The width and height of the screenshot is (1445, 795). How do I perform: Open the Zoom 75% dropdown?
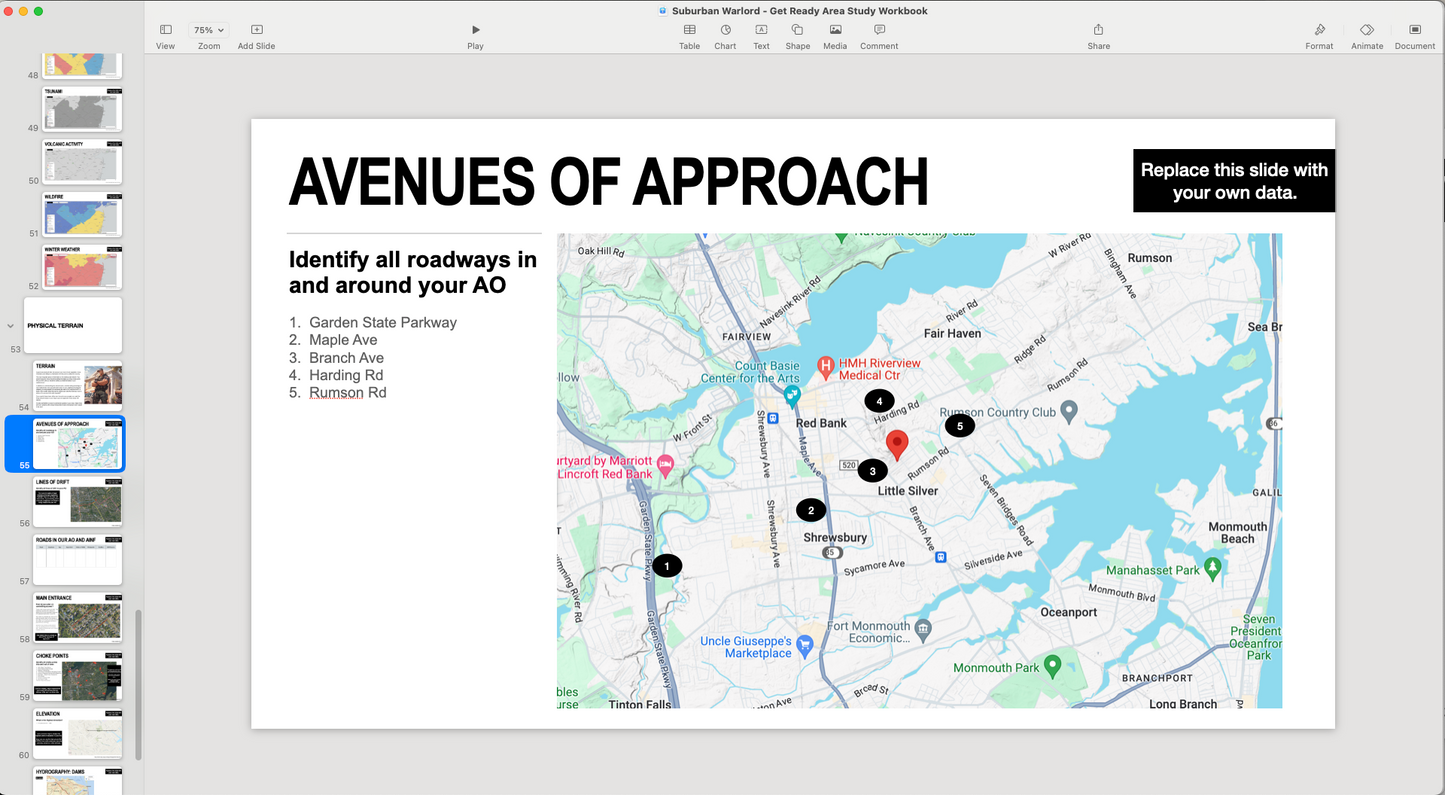point(208,36)
